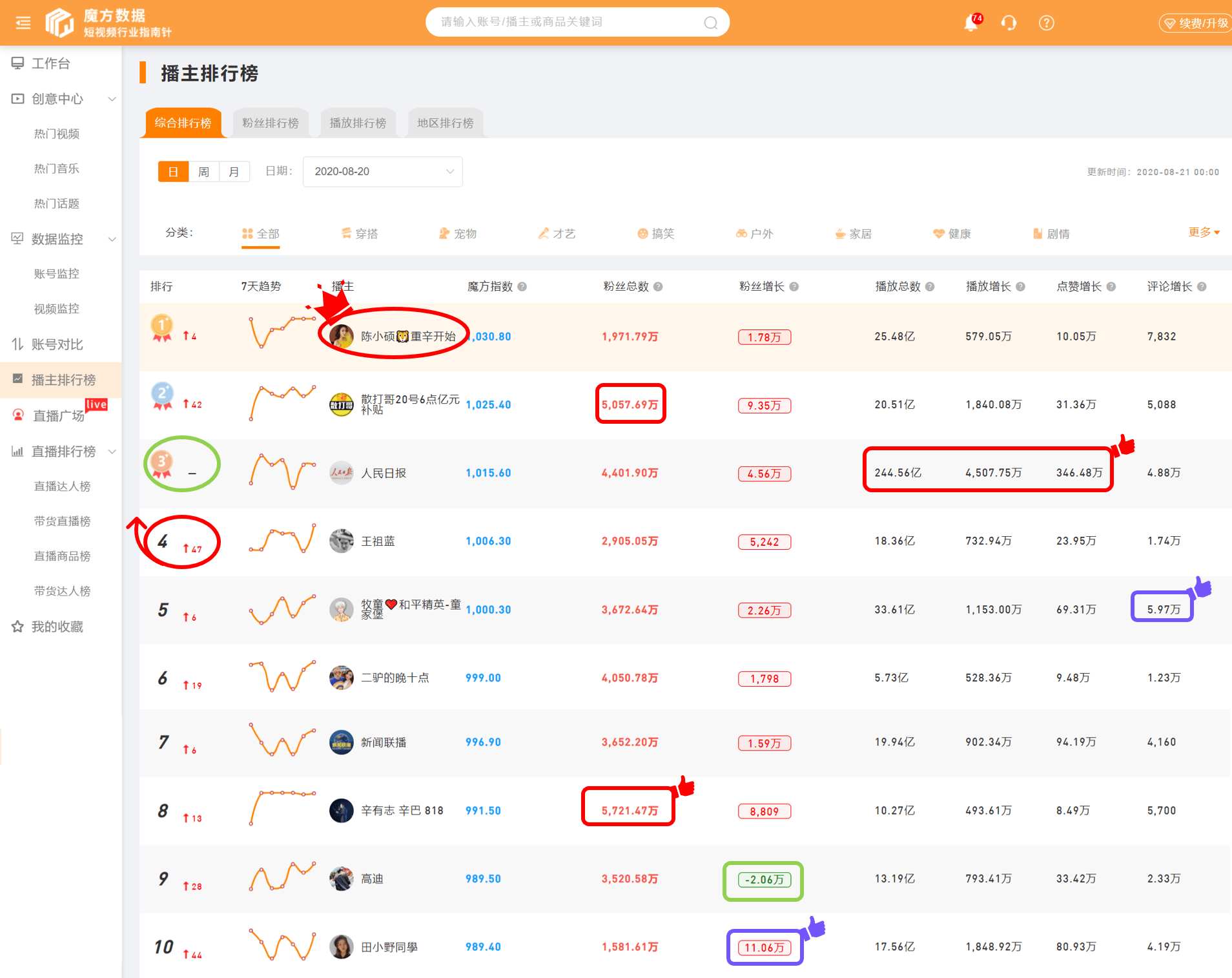Filter by 健康 category
Image resolution: width=1232 pixels, height=978 pixels.
click(952, 234)
